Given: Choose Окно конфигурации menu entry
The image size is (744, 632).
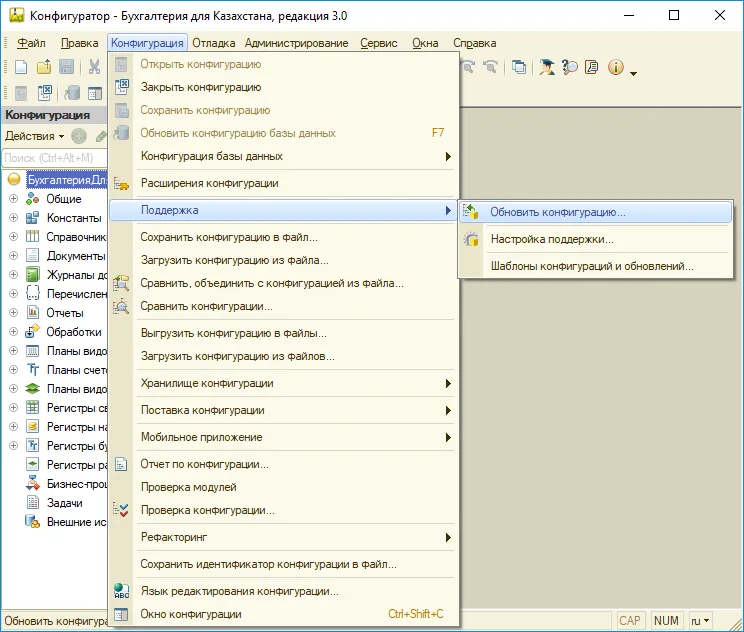Looking at the screenshot, I should coord(284,614).
